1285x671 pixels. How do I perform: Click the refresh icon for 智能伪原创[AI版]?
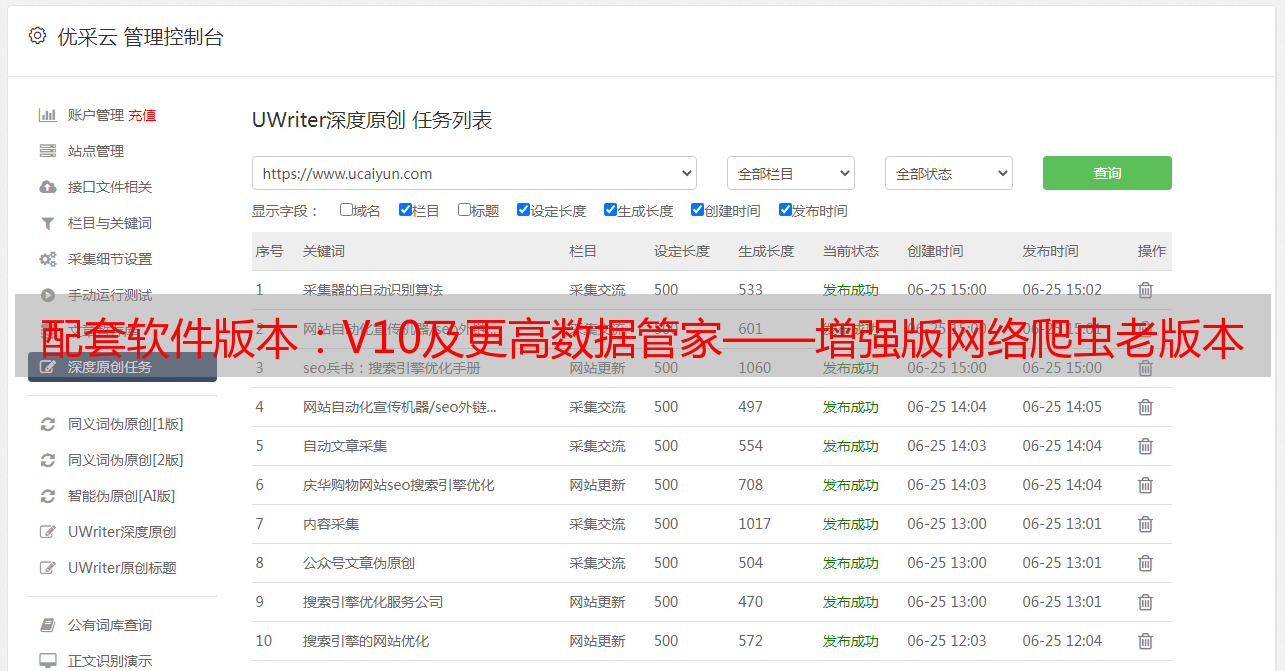[x=47, y=496]
